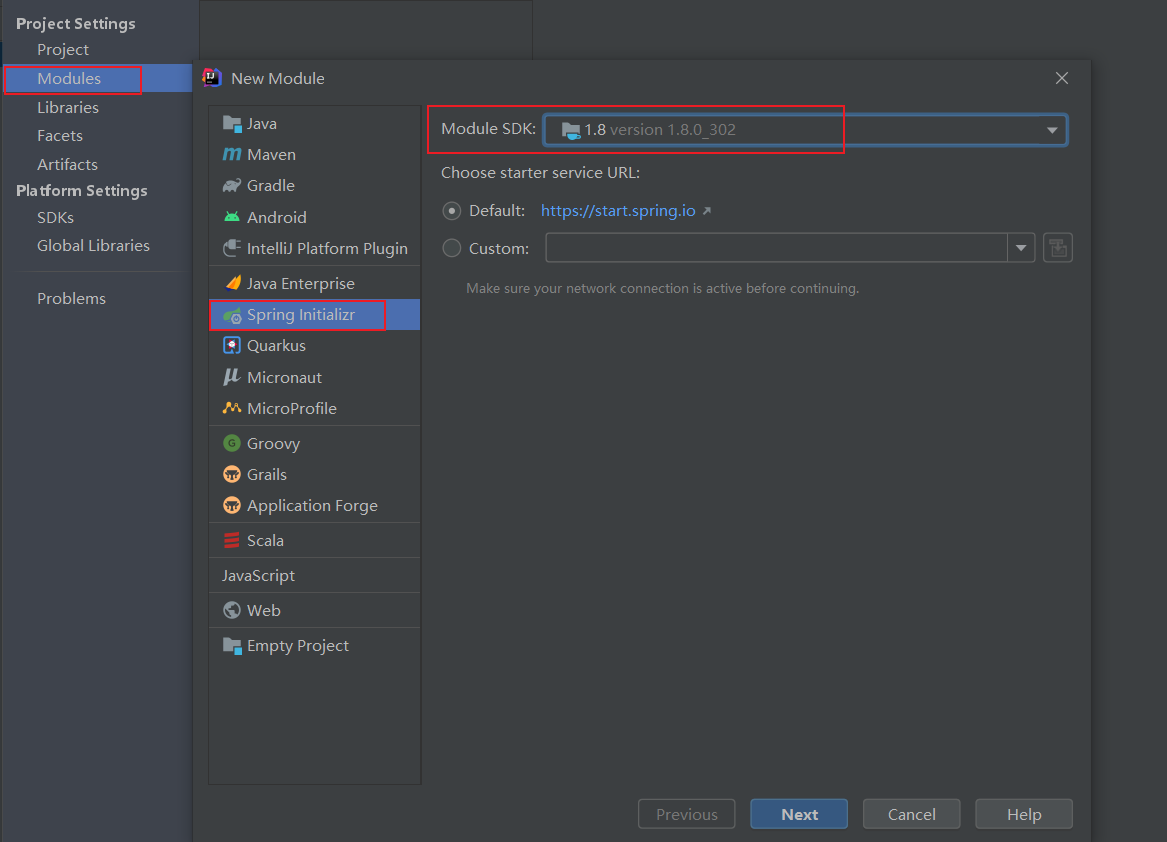1167x842 pixels.
Task: Click the Micronaut mu icon
Action: point(232,377)
